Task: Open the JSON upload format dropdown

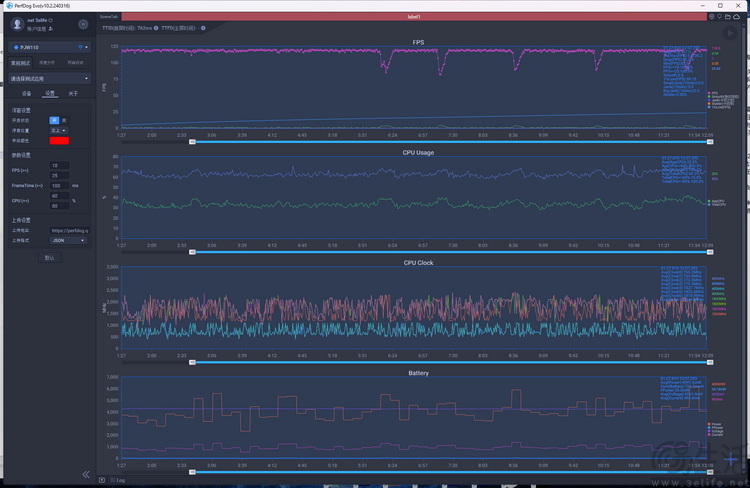Action: pos(68,240)
